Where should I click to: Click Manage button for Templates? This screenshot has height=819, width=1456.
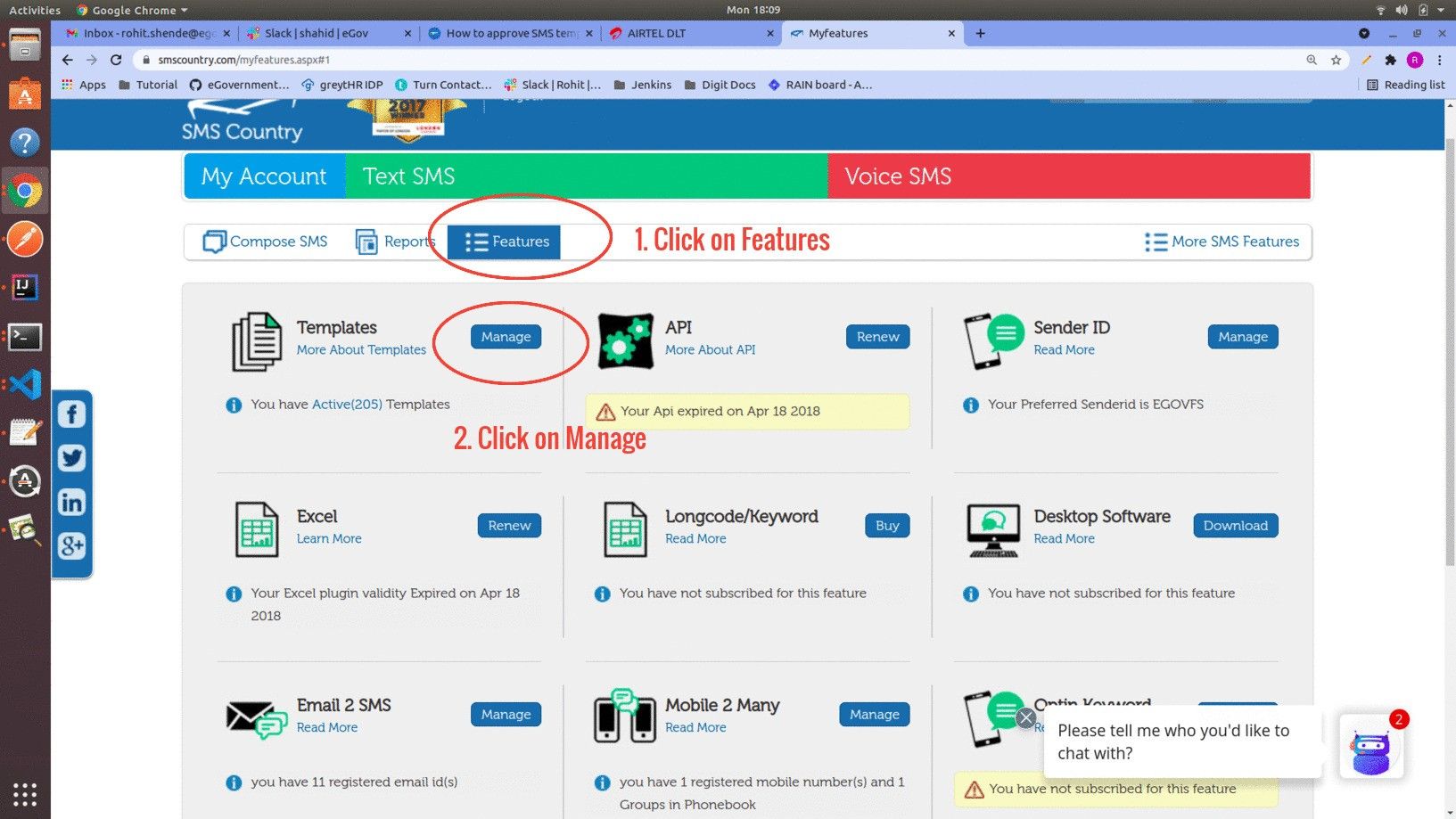[x=506, y=337]
